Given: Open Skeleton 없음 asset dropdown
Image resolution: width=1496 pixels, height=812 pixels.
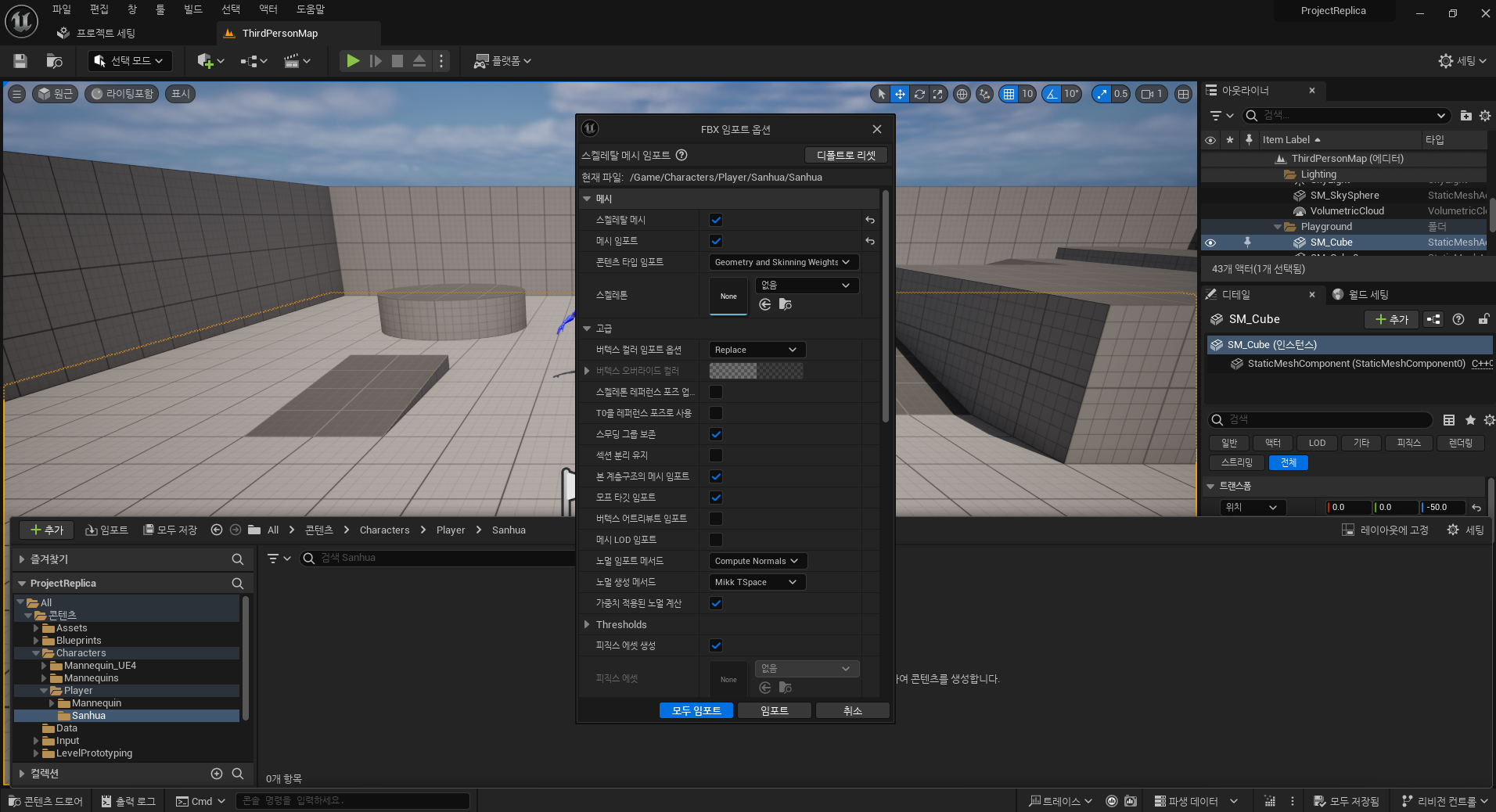Looking at the screenshot, I should point(807,286).
